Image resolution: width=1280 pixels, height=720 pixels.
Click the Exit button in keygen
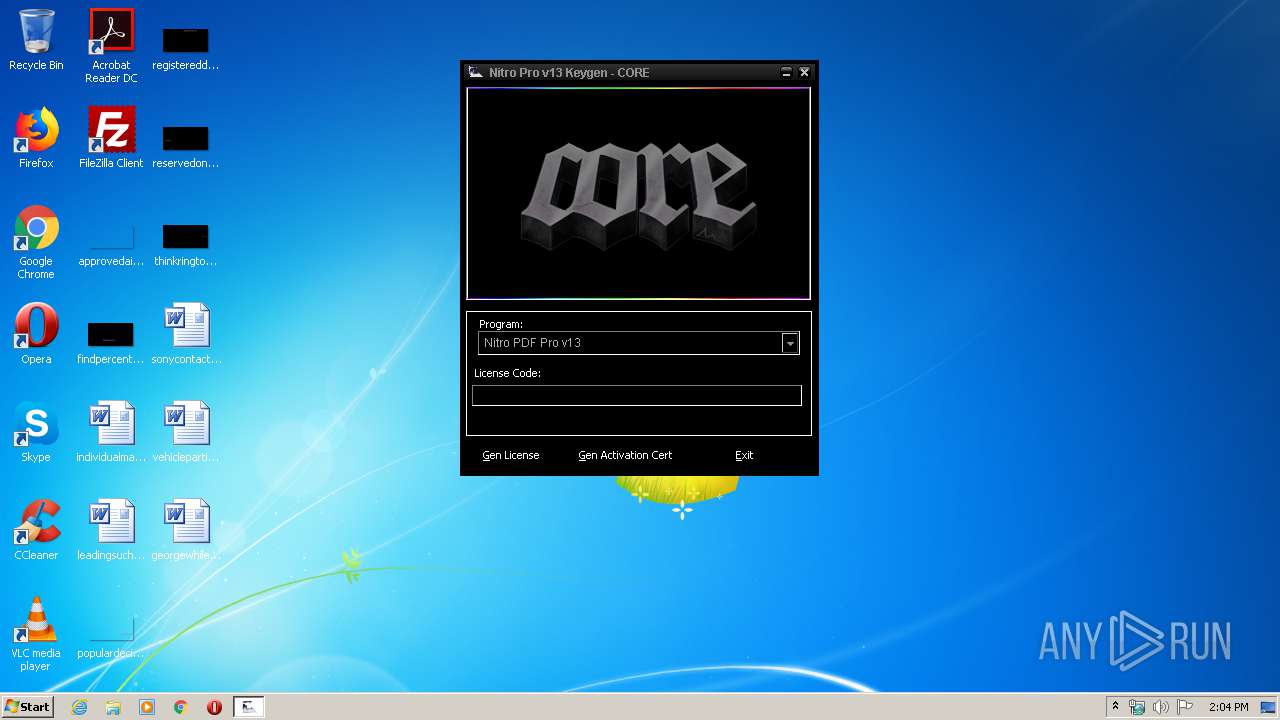coord(744,455)
